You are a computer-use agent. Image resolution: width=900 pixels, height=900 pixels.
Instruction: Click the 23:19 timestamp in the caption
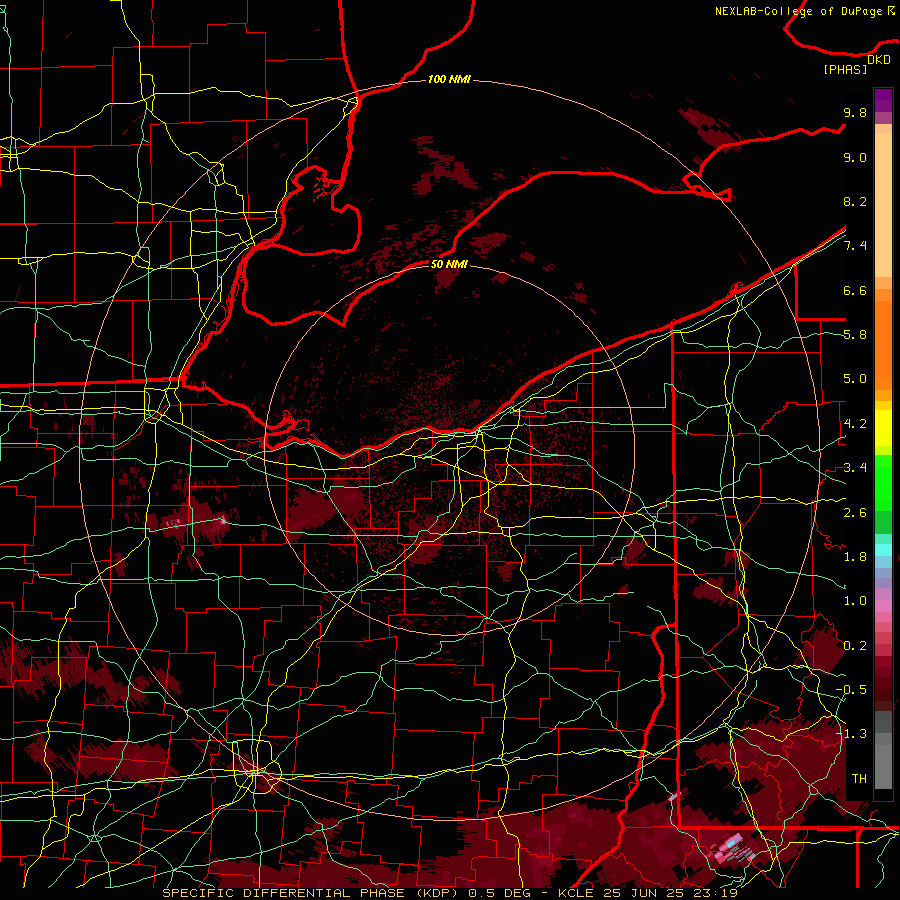[715, 893]
